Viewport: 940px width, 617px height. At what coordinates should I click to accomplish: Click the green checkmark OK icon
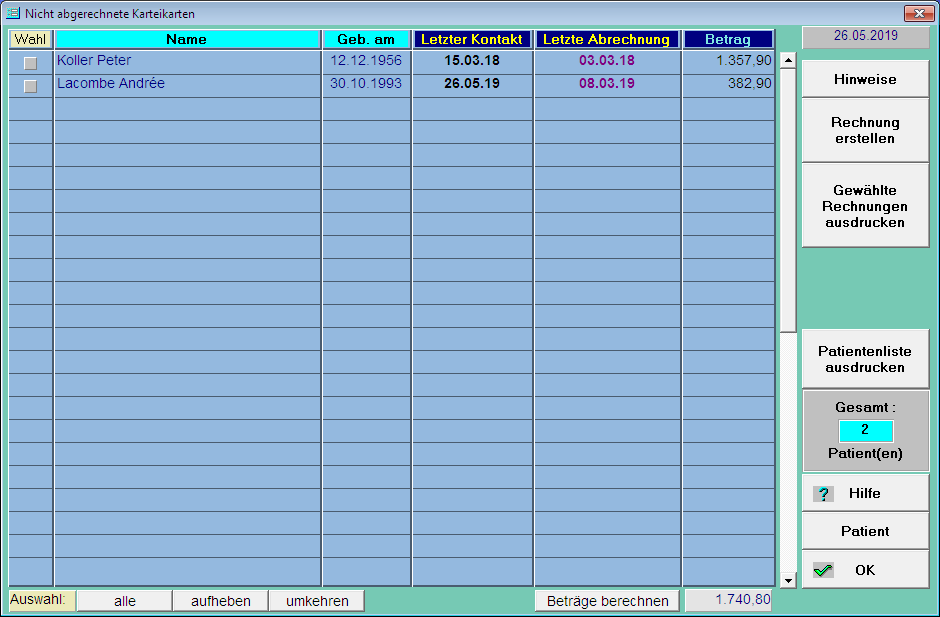823,570
